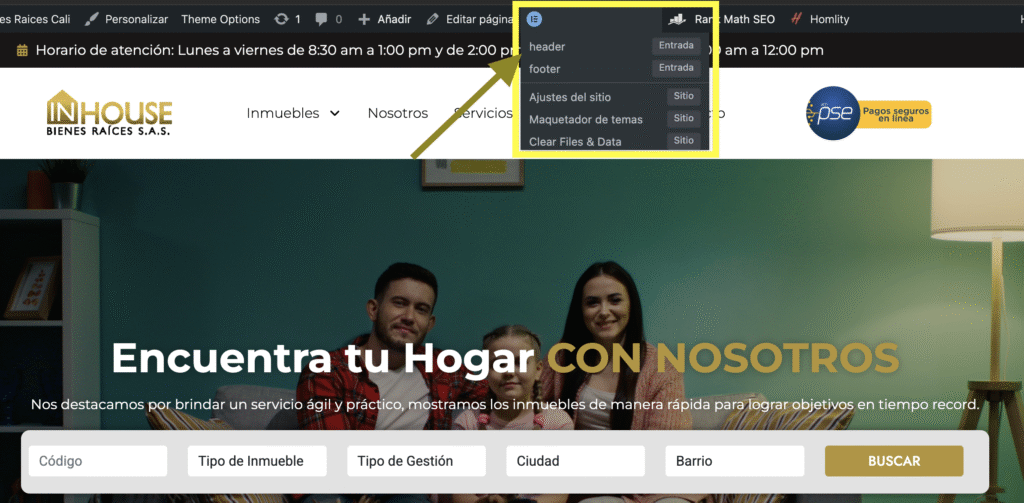Click the PSE Pagos seguros en línea button
1024x503 pixels.
[869, 114]
